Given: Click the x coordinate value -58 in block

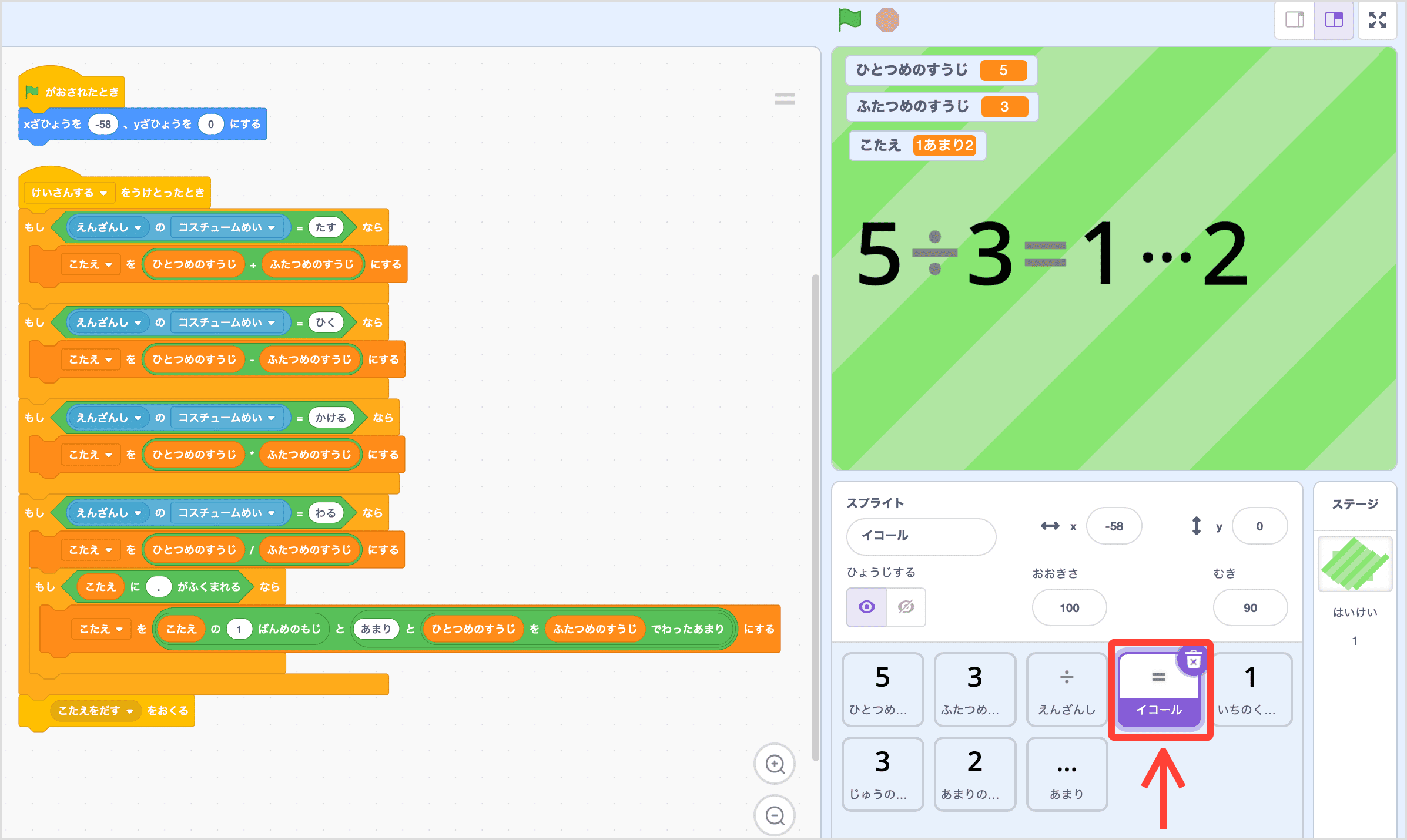Looking at the screenshot, I should pos(103,125).
